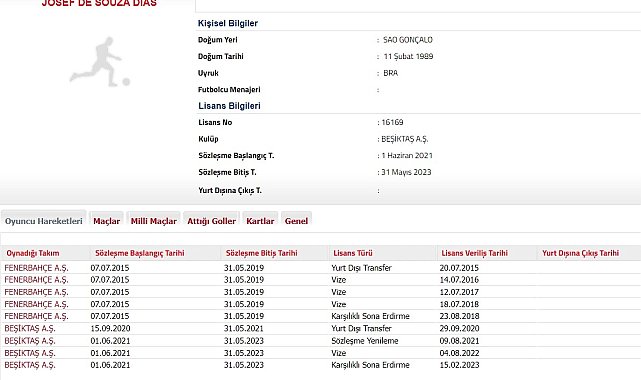Select license date 12.07.2017

(x=459, y=292)
